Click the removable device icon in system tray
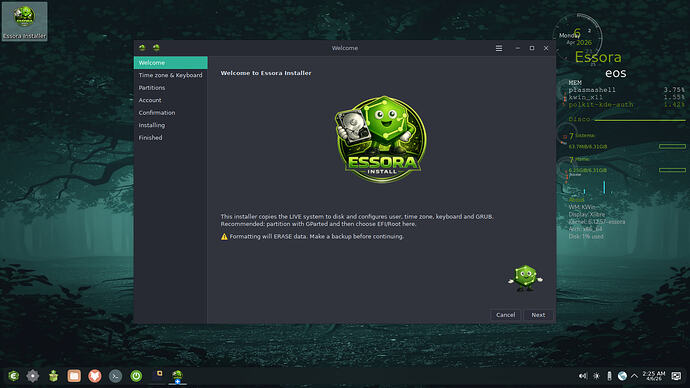Screen dimensions: 690x388 pos(609,376)
